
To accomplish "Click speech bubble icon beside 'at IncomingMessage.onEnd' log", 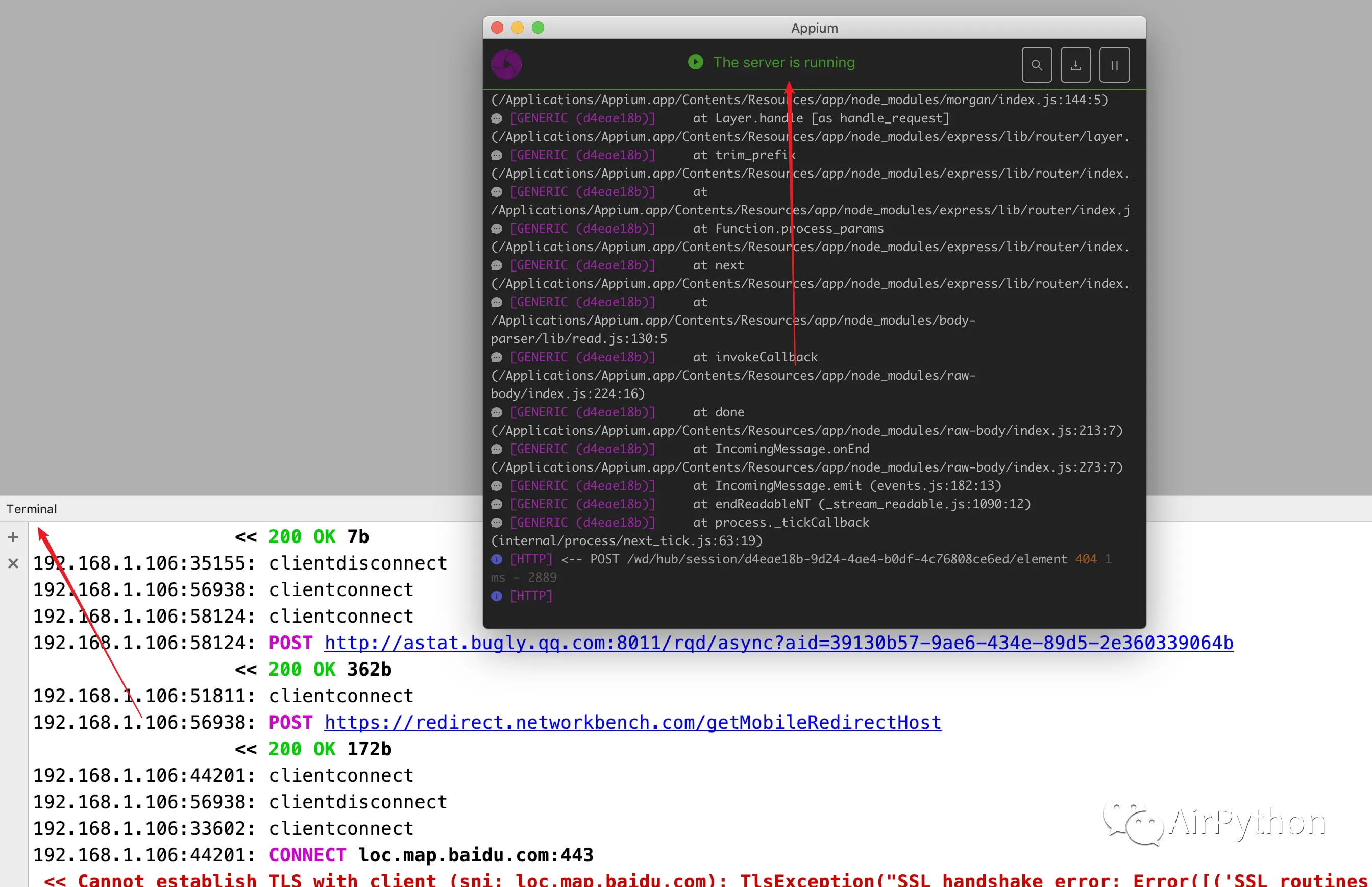I will click(497, 449).
